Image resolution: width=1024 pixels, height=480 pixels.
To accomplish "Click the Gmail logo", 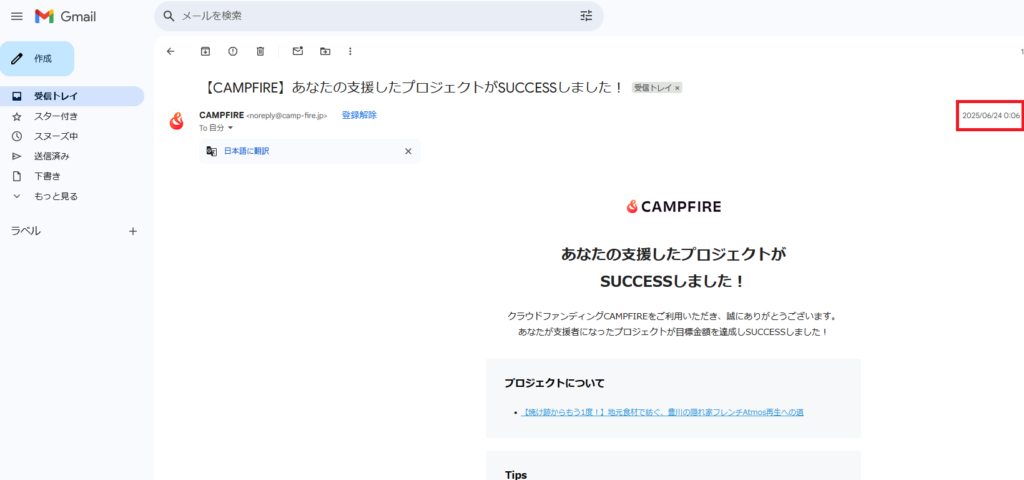I will (65, 16).
